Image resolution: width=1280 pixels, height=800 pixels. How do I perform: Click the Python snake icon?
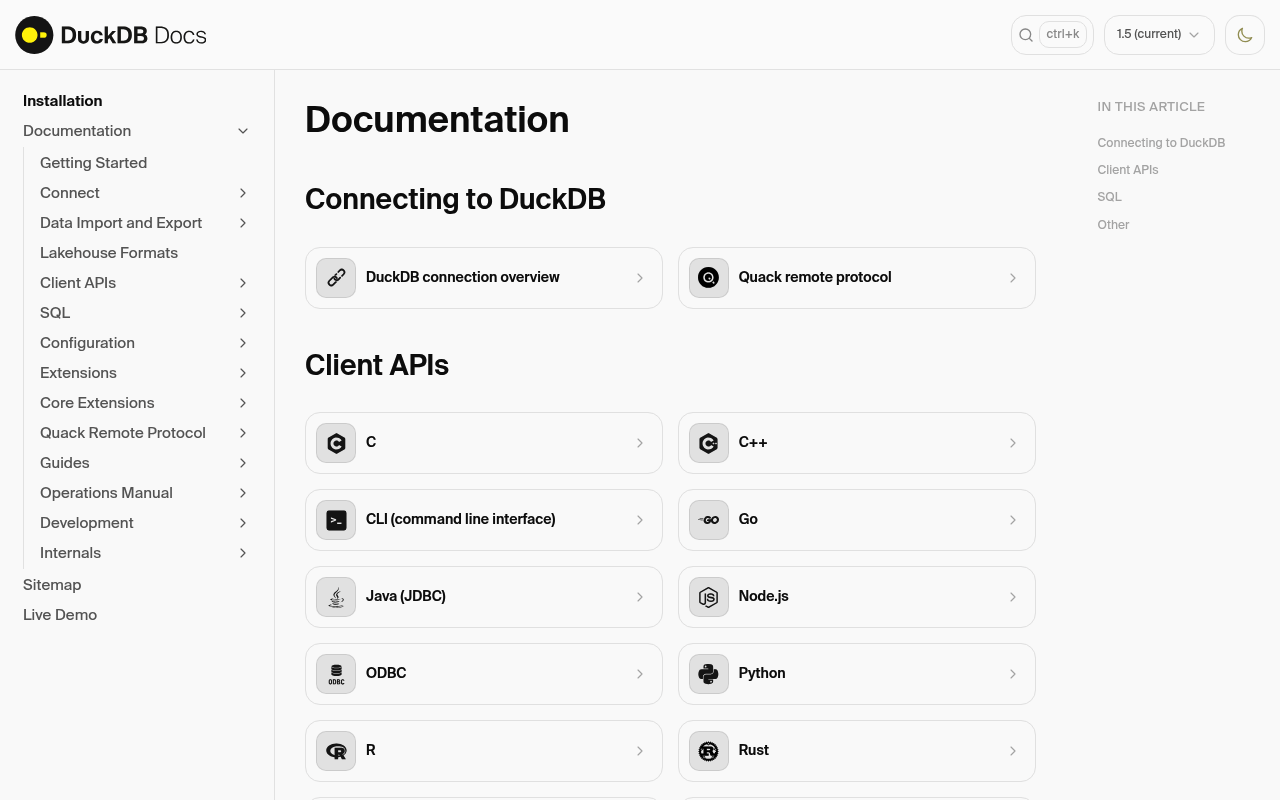point(709,674)
